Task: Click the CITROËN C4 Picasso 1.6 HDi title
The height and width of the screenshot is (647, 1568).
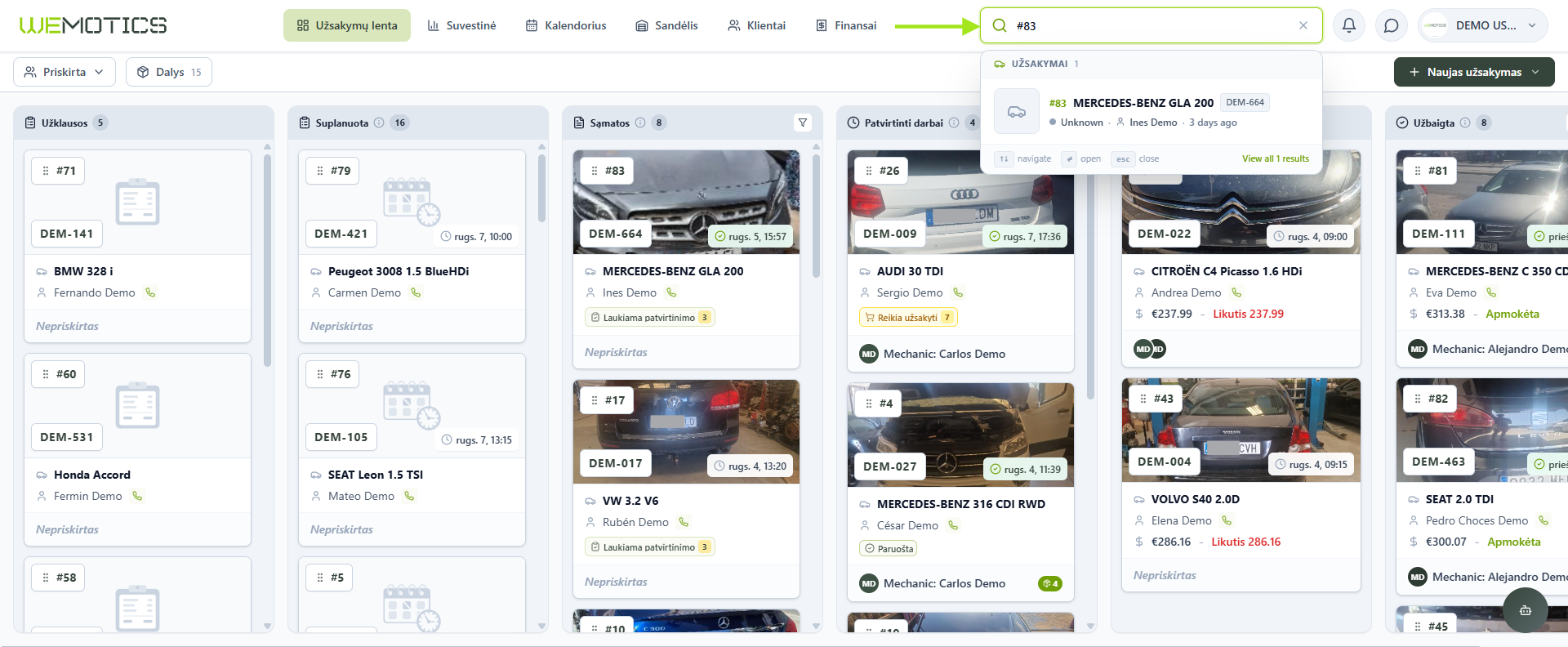Action: click(1227, 271)
